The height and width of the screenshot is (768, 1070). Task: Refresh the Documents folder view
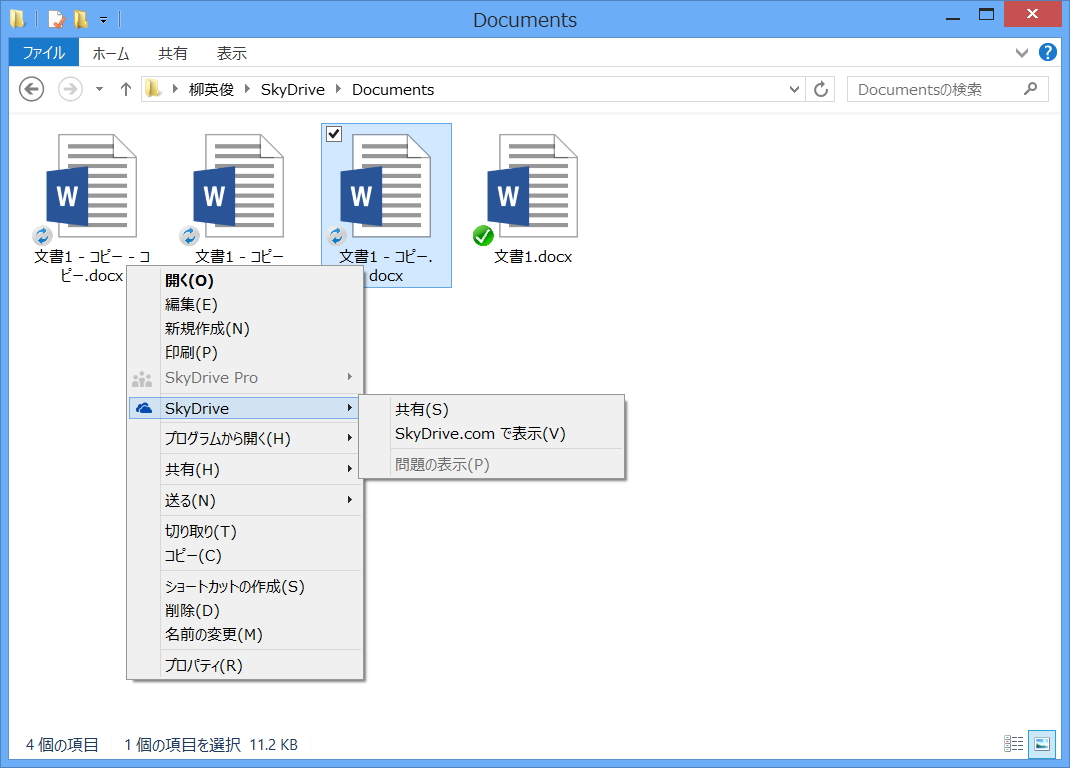click(820, 89)
